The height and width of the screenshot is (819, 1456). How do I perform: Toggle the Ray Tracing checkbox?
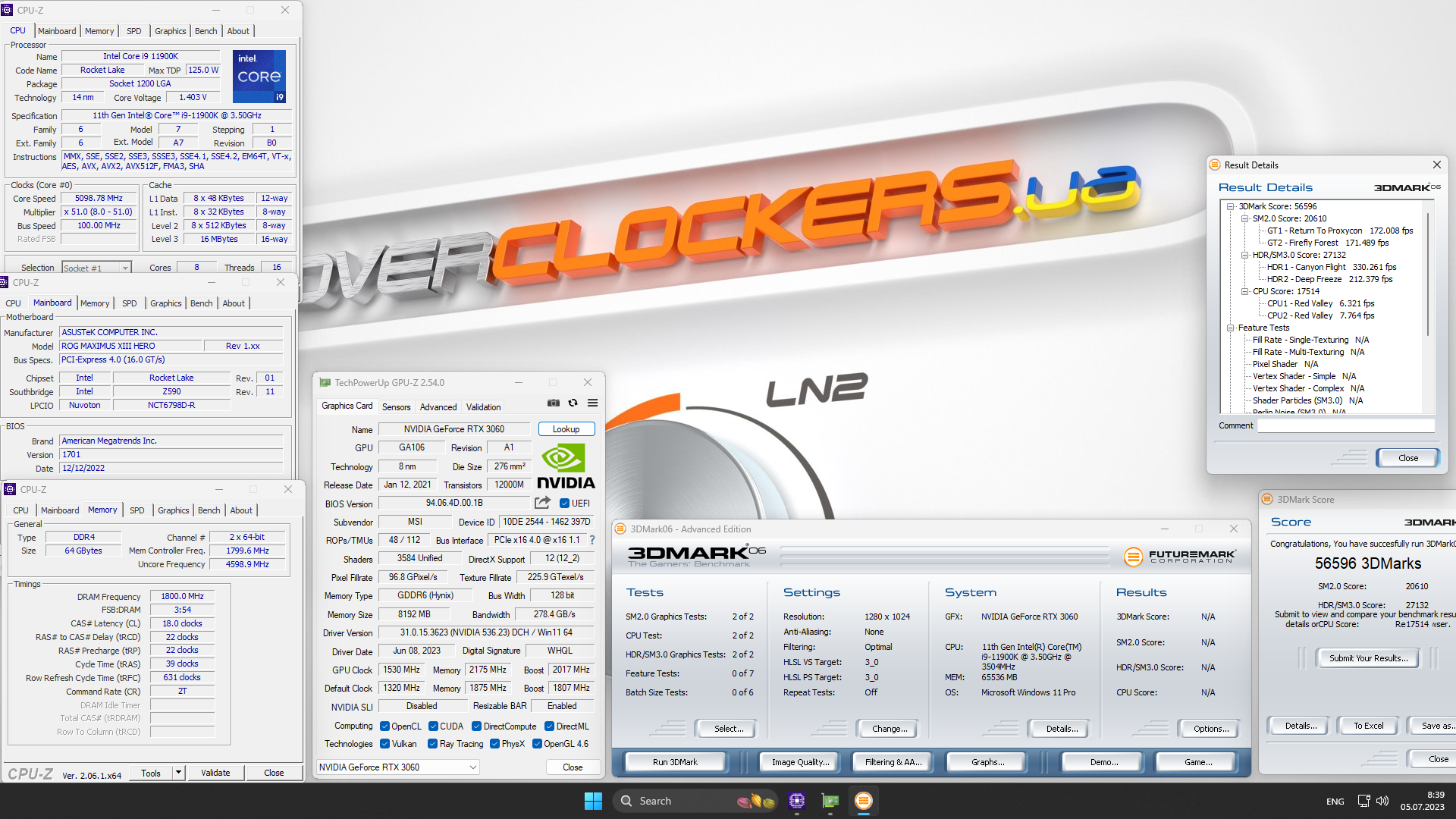(x=432, y=743)
